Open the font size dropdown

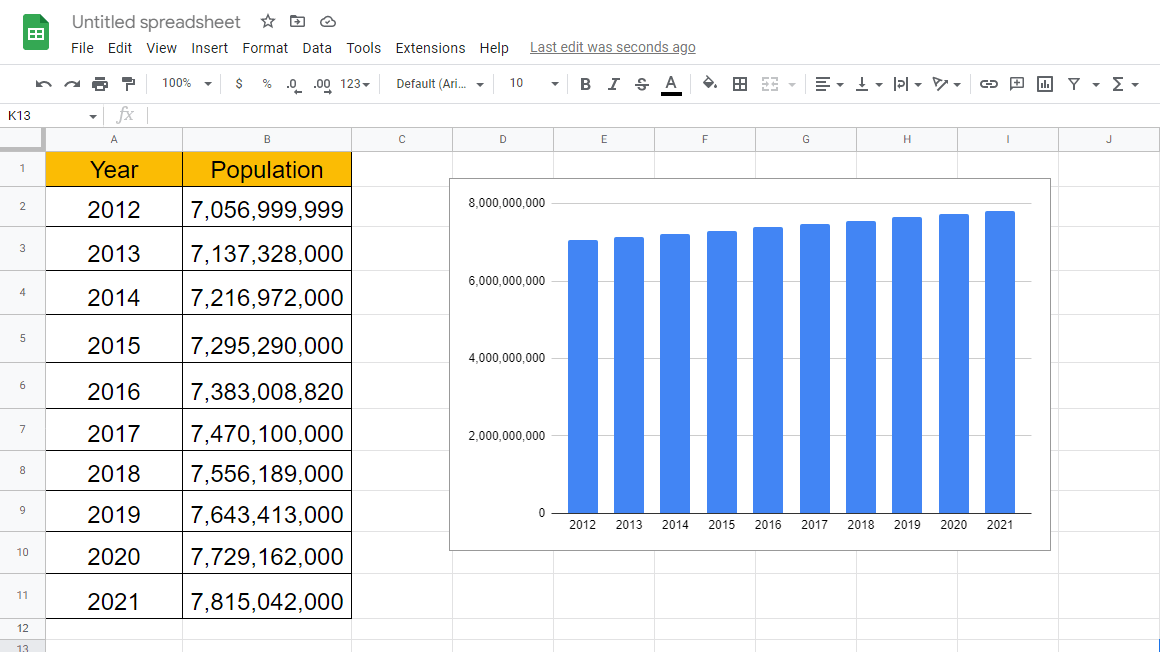pyautogui.click(x=533, y=84)
